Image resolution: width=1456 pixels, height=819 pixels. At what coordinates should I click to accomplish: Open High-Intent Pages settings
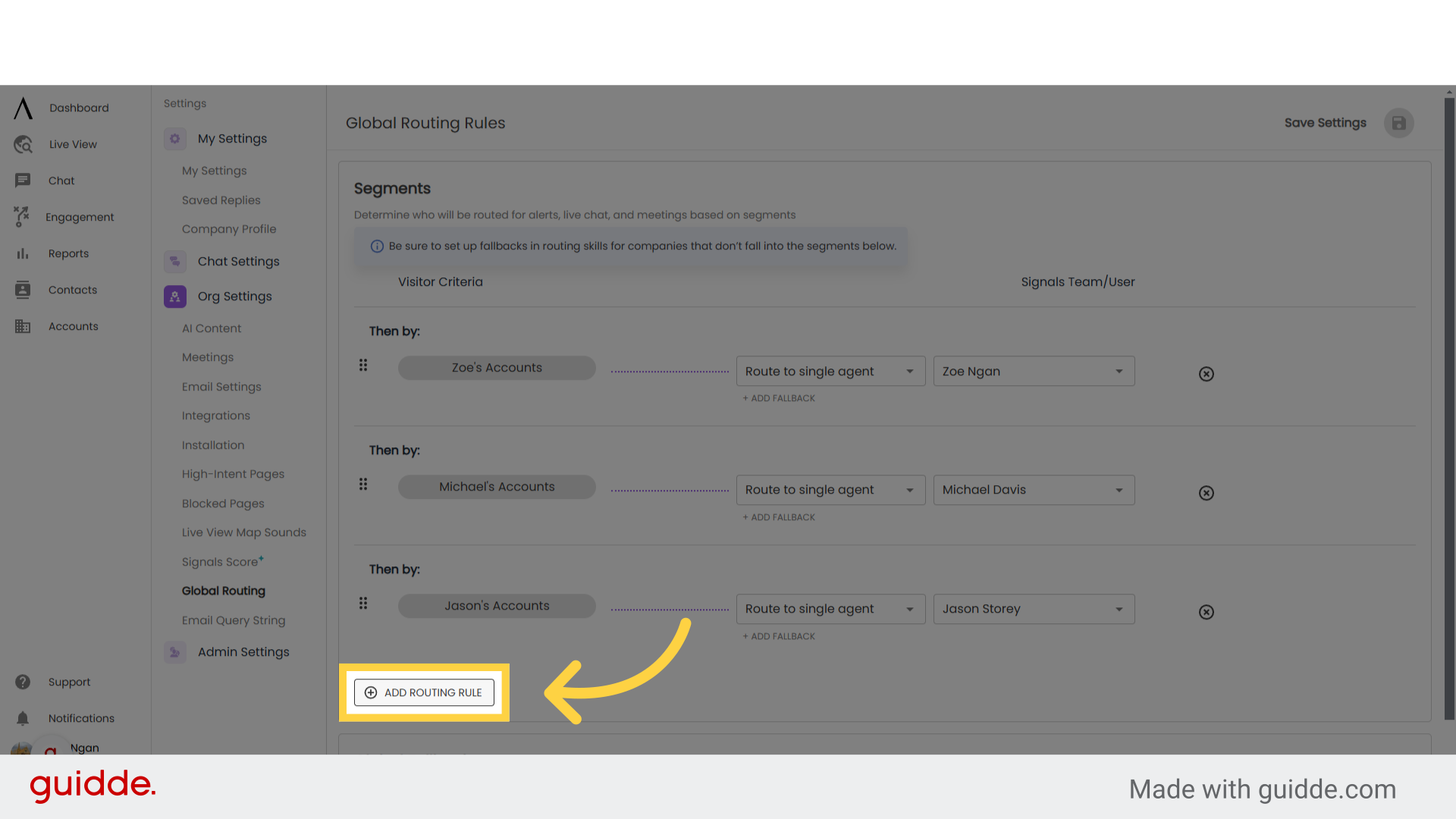tap(234, 474)
